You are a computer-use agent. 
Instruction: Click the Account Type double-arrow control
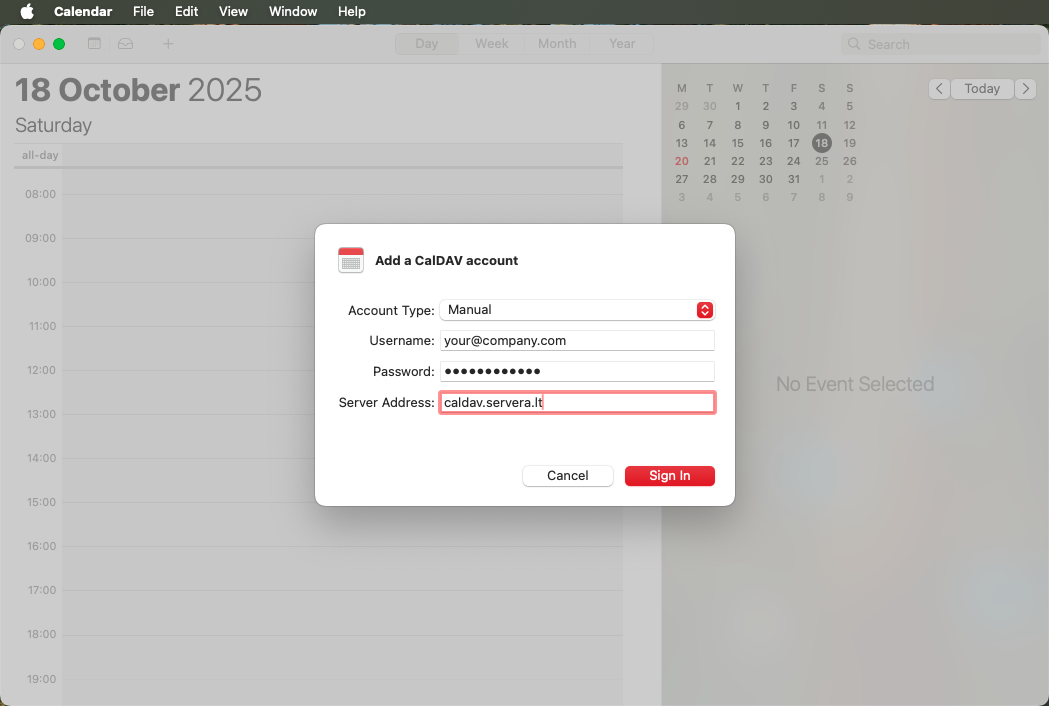click(x=705, y=310)
